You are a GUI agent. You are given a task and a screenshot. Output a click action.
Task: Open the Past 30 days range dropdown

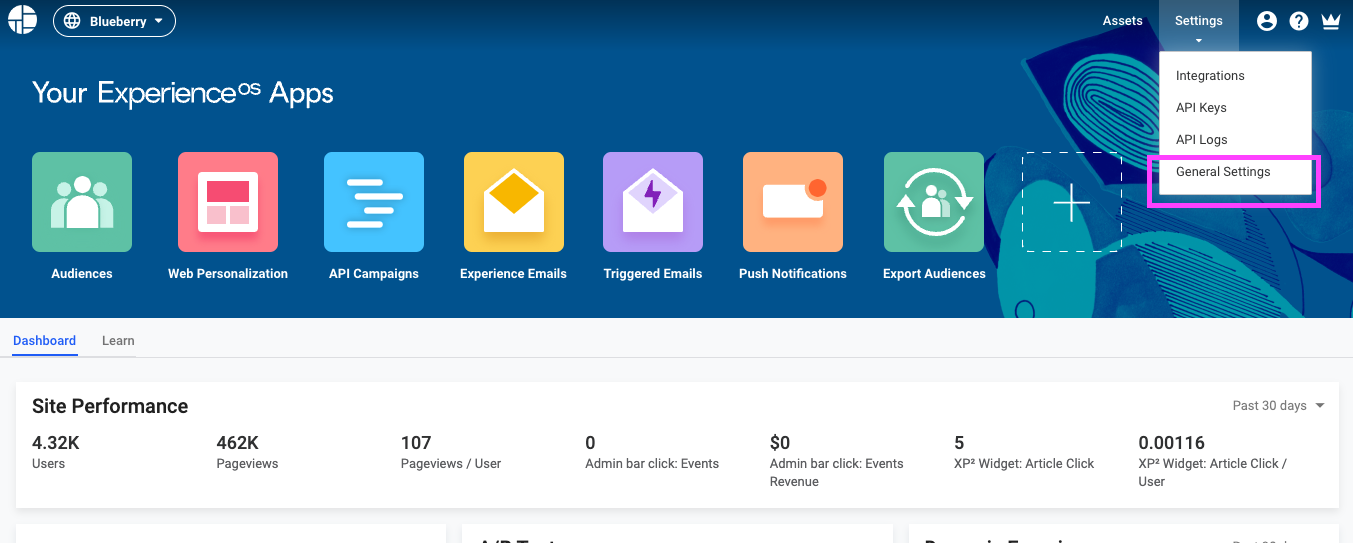click(x=1279, y=405)
